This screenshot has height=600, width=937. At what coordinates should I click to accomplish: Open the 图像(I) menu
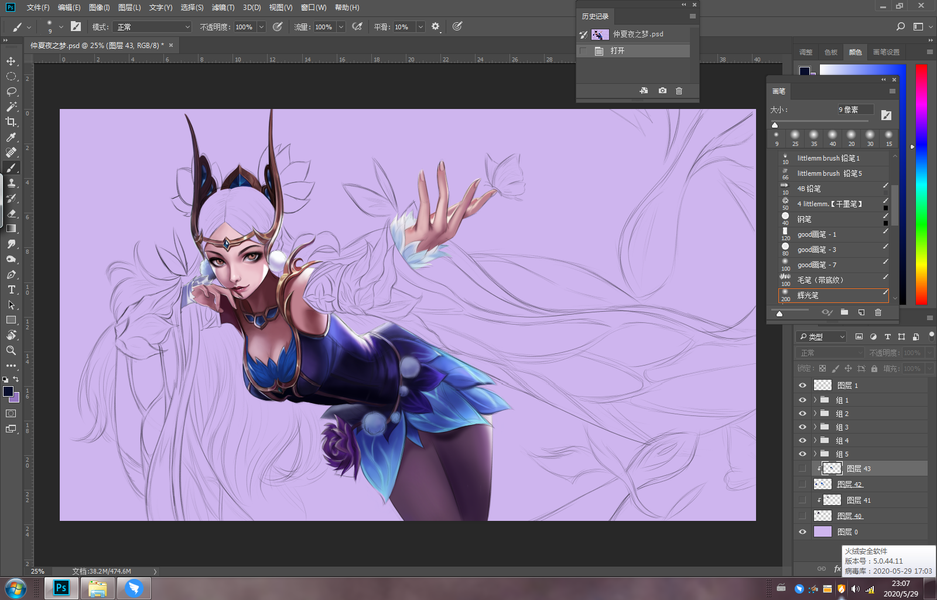(99, 8)
